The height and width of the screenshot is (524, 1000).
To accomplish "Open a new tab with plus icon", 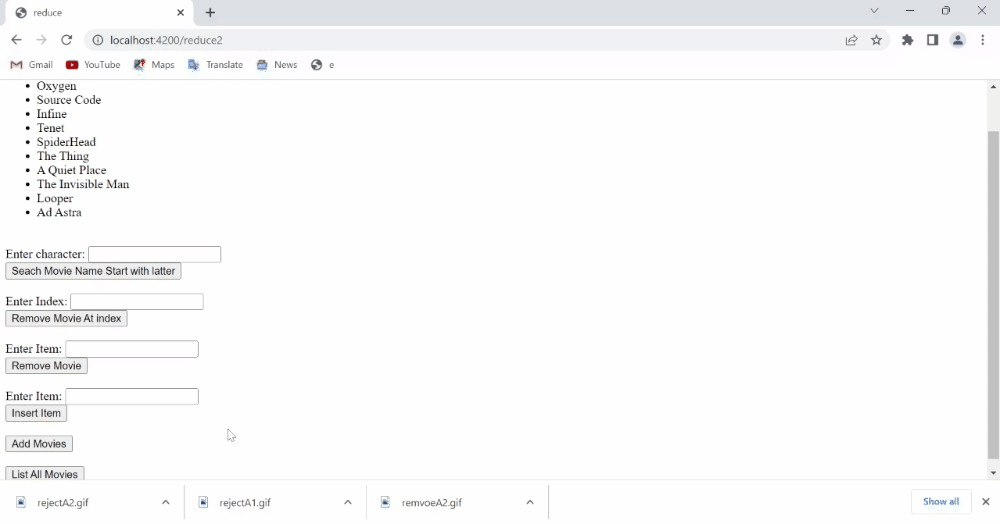I will [210, 12].
